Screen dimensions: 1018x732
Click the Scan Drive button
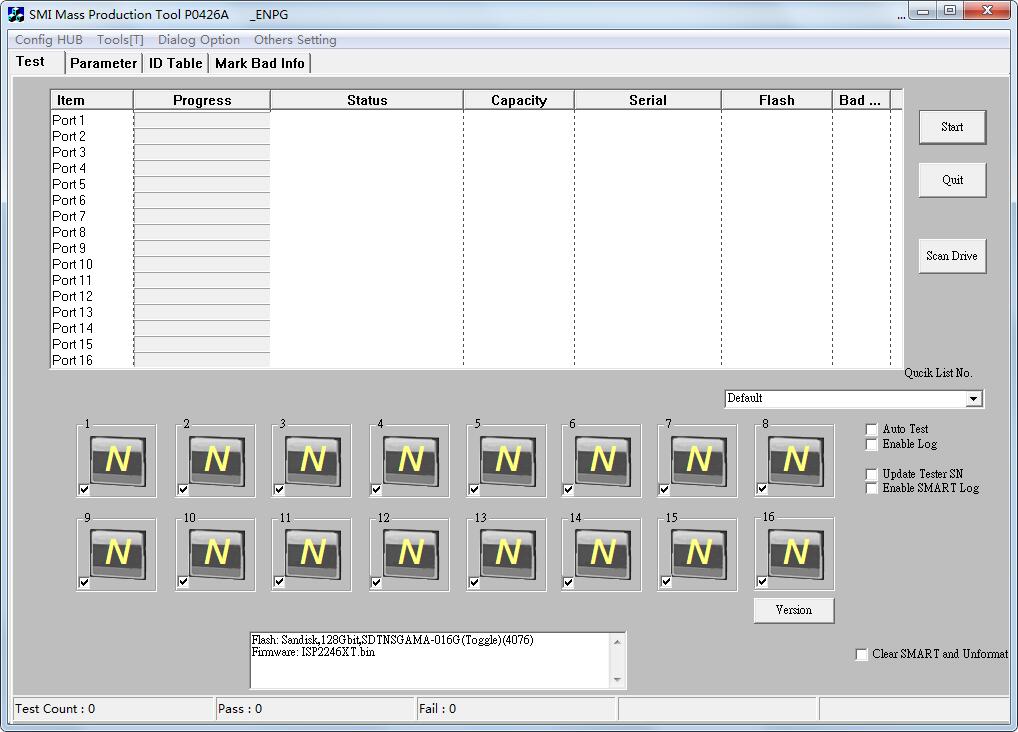[952, 256]
